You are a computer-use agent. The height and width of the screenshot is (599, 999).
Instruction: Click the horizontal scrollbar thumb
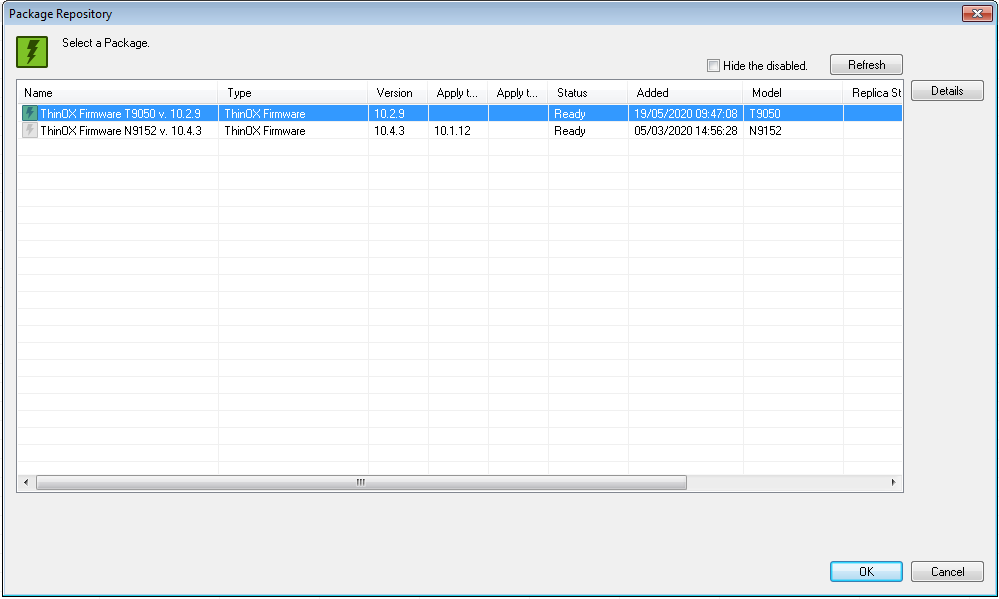(360, 482)
